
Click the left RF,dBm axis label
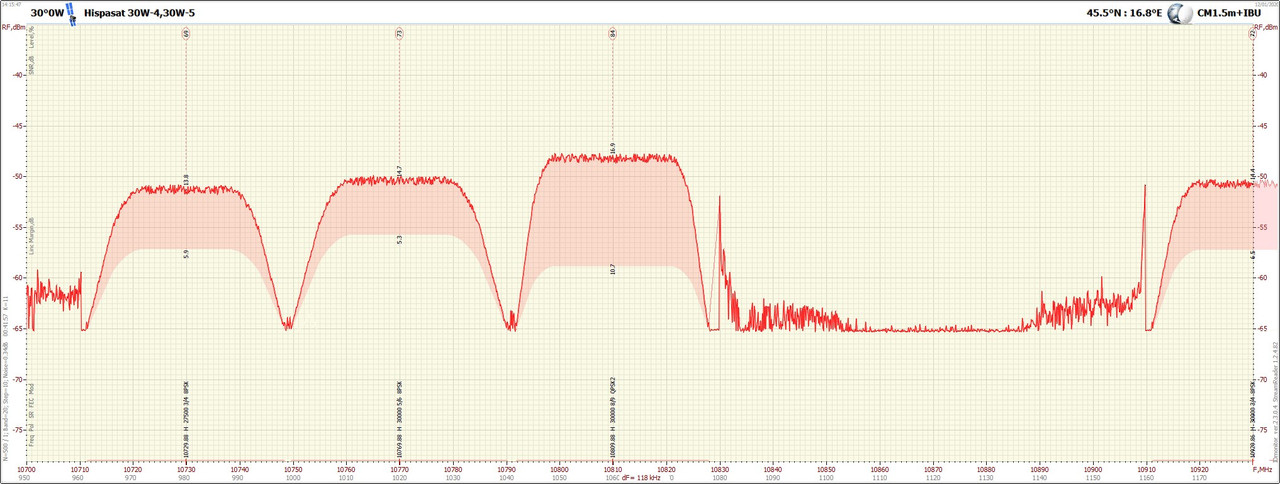pos(13,28)
